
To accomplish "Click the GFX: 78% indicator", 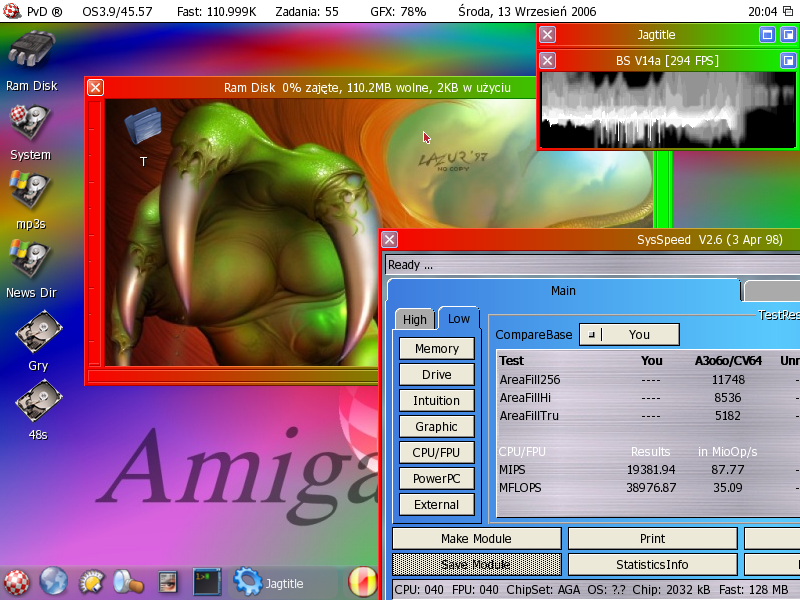I will pos(398,11).
